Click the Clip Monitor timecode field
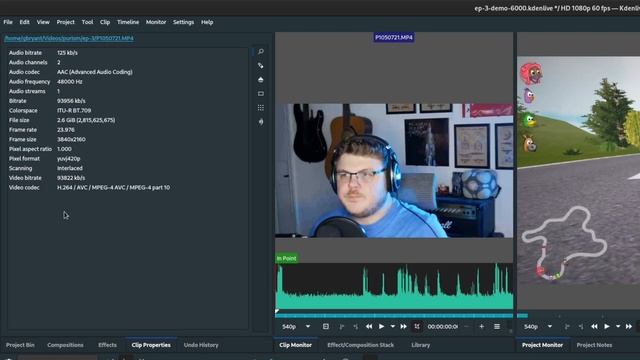 click(442, 327)
